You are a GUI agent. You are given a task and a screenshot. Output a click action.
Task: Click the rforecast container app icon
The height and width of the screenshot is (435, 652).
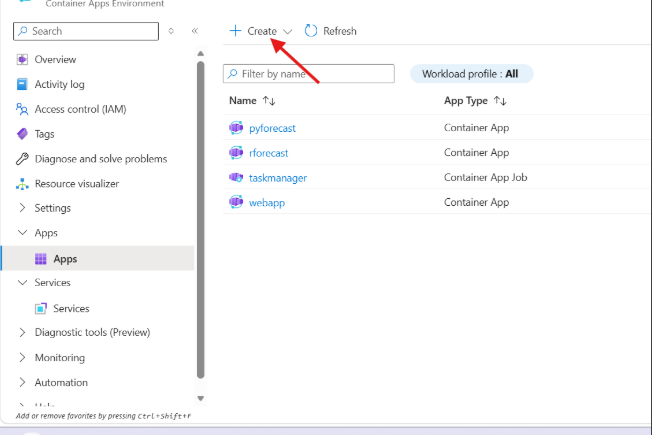[x=236, y=153]
